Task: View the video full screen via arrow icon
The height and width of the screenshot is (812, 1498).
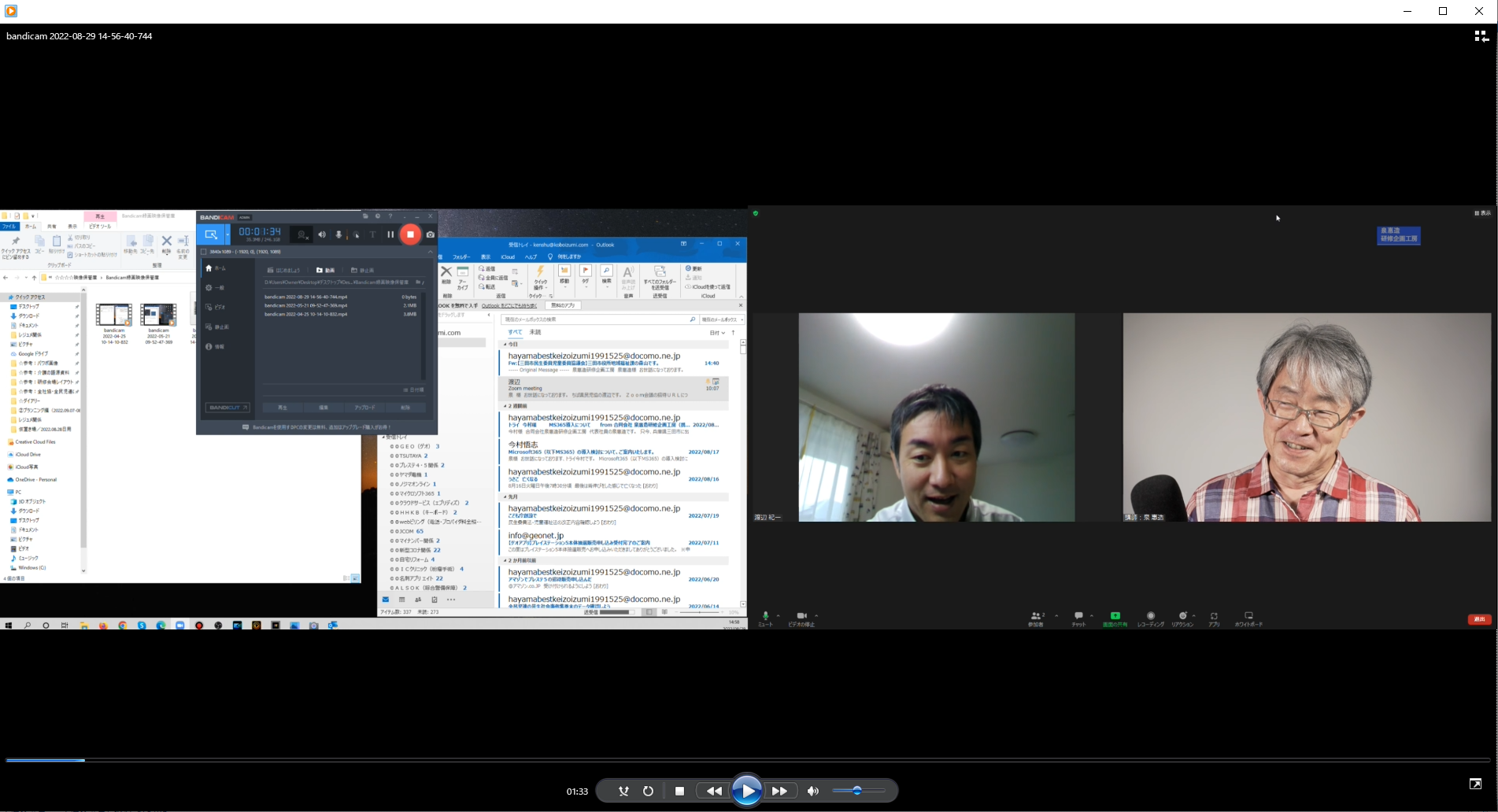Action: tap(1475, 784)
